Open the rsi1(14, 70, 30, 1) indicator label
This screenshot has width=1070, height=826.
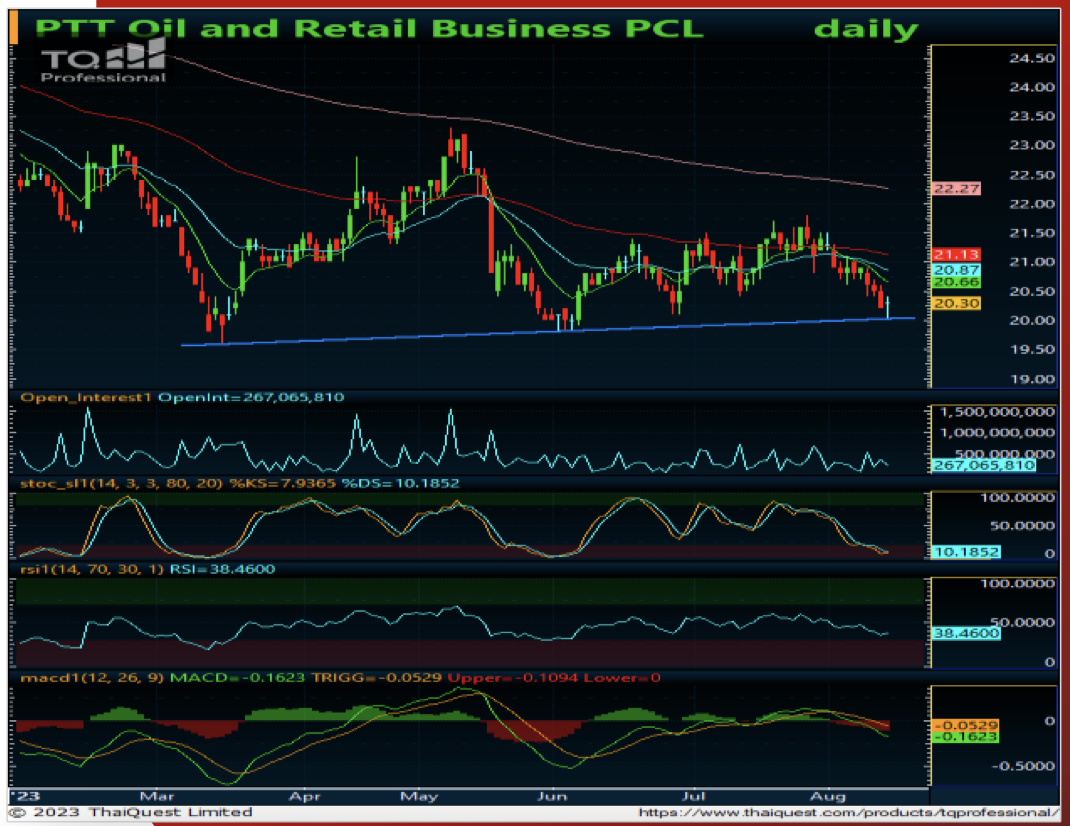pos(92,569)
